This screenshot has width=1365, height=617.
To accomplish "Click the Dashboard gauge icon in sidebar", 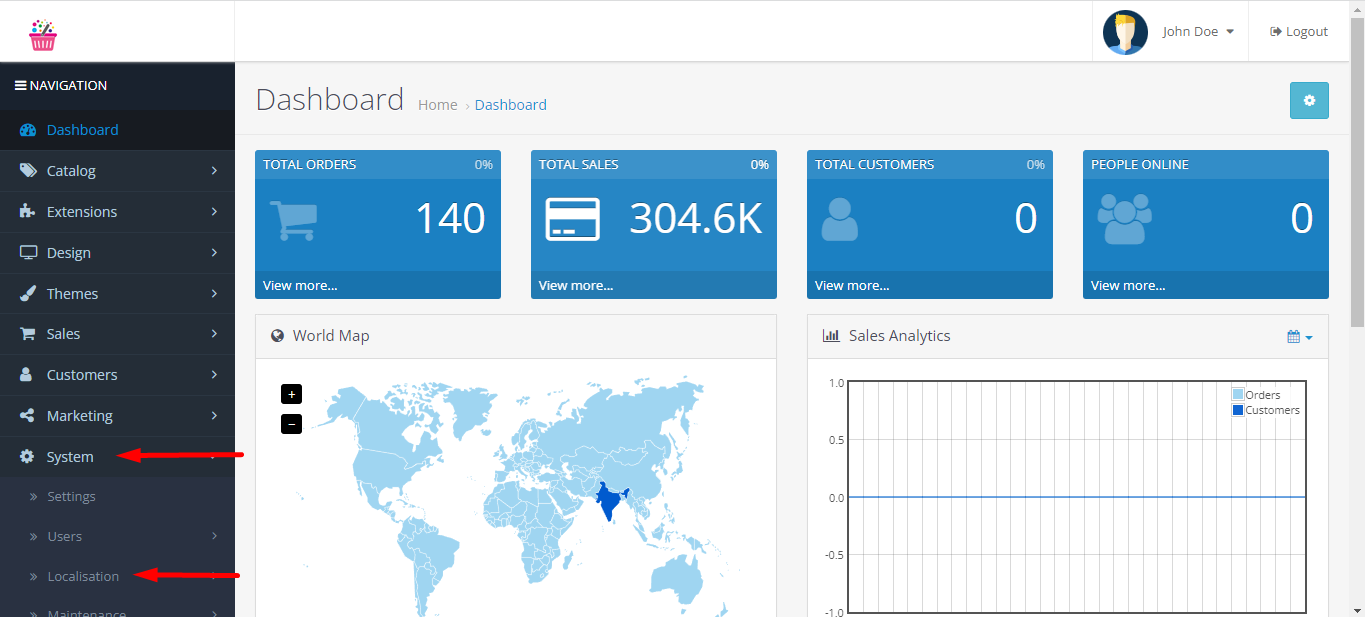I will [28, 130].
